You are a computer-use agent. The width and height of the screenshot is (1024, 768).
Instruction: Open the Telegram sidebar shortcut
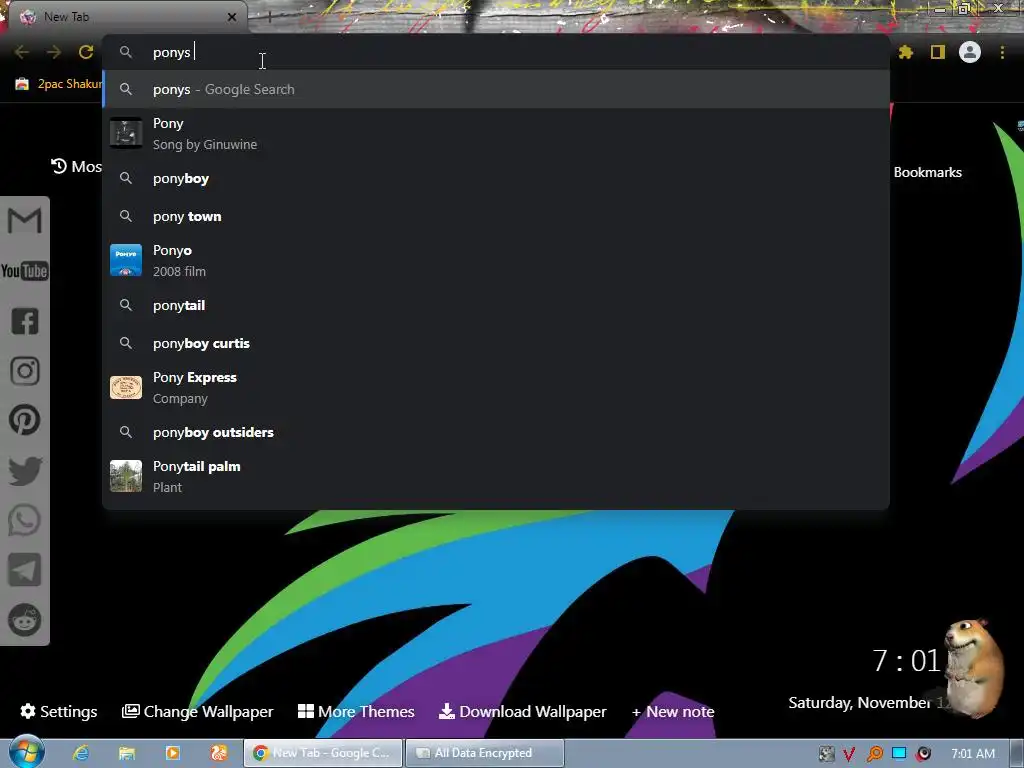coord(25,570)
